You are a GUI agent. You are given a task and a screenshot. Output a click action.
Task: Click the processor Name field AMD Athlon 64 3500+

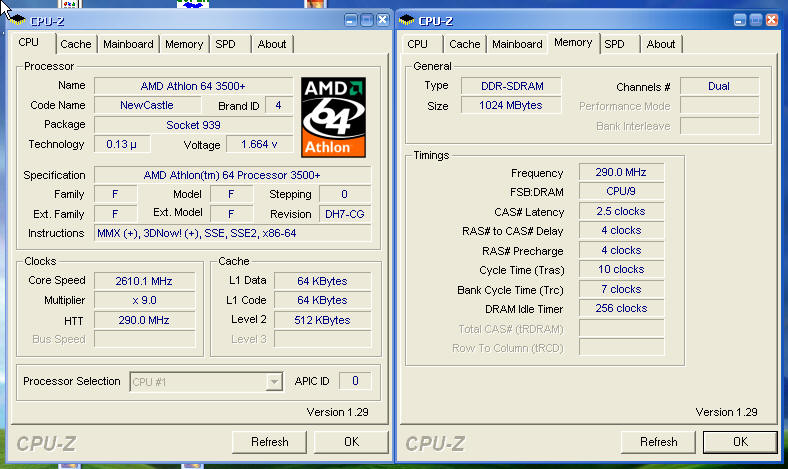click(193, 86)
